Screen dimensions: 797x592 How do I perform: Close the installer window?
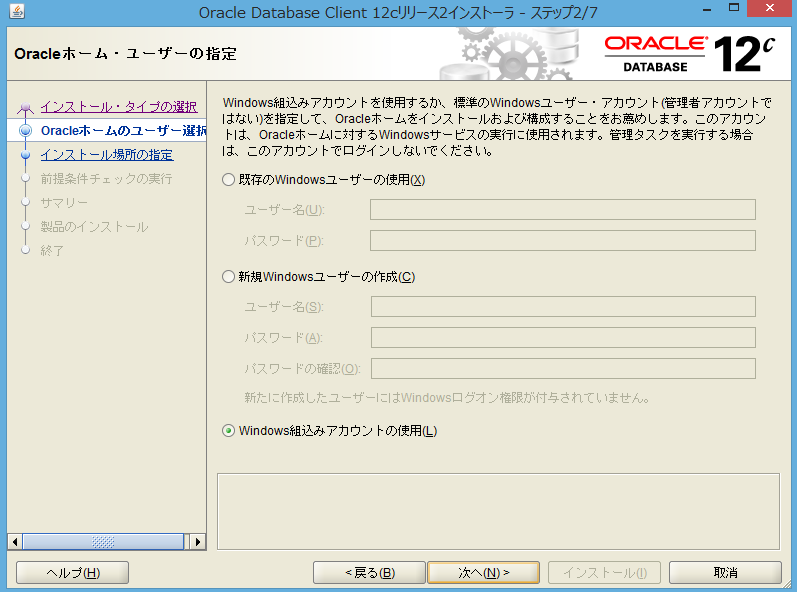pyautogui.click(x=770, y=8)
